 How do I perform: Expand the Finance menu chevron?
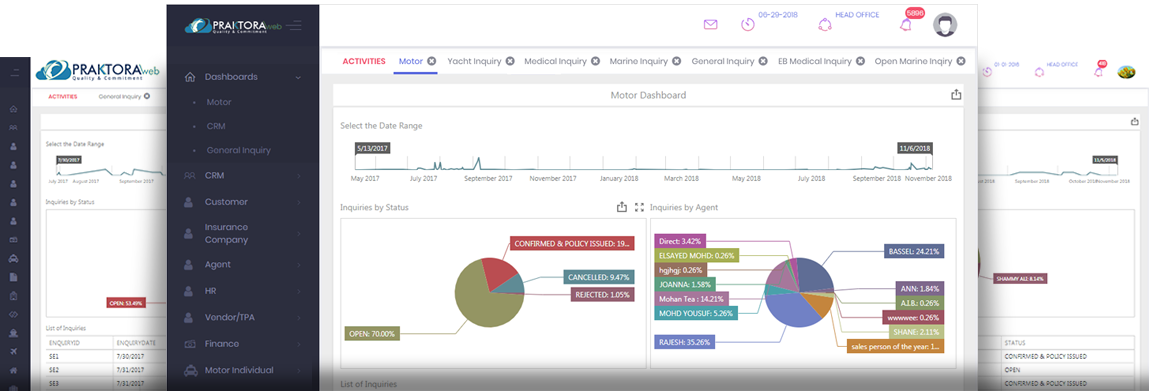point(299,344)
